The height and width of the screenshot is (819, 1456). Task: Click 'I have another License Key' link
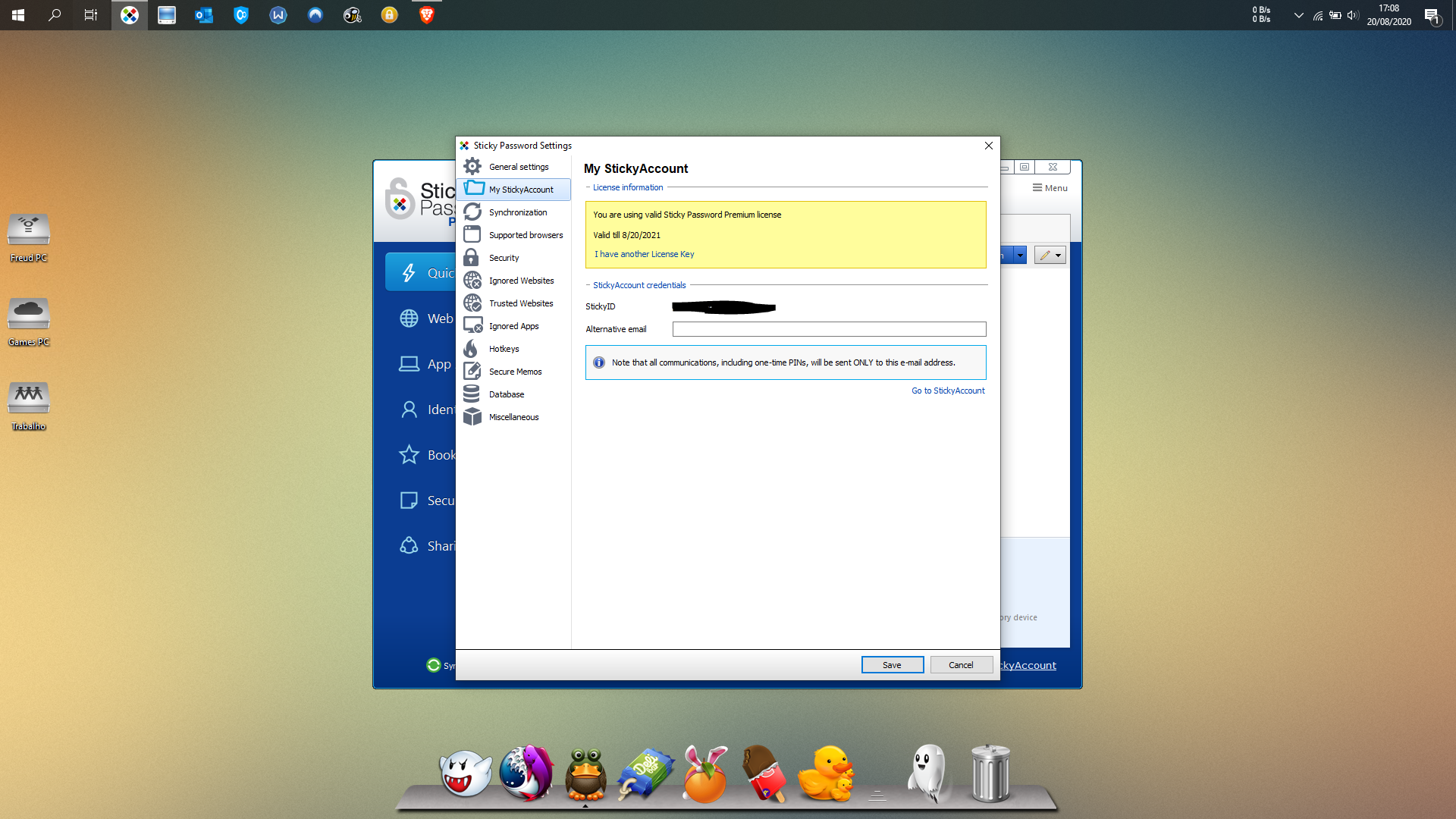pos(644,254)
